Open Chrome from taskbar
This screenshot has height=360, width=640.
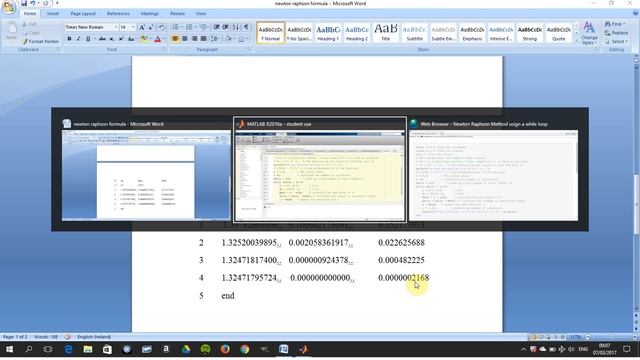pos(244,349)
